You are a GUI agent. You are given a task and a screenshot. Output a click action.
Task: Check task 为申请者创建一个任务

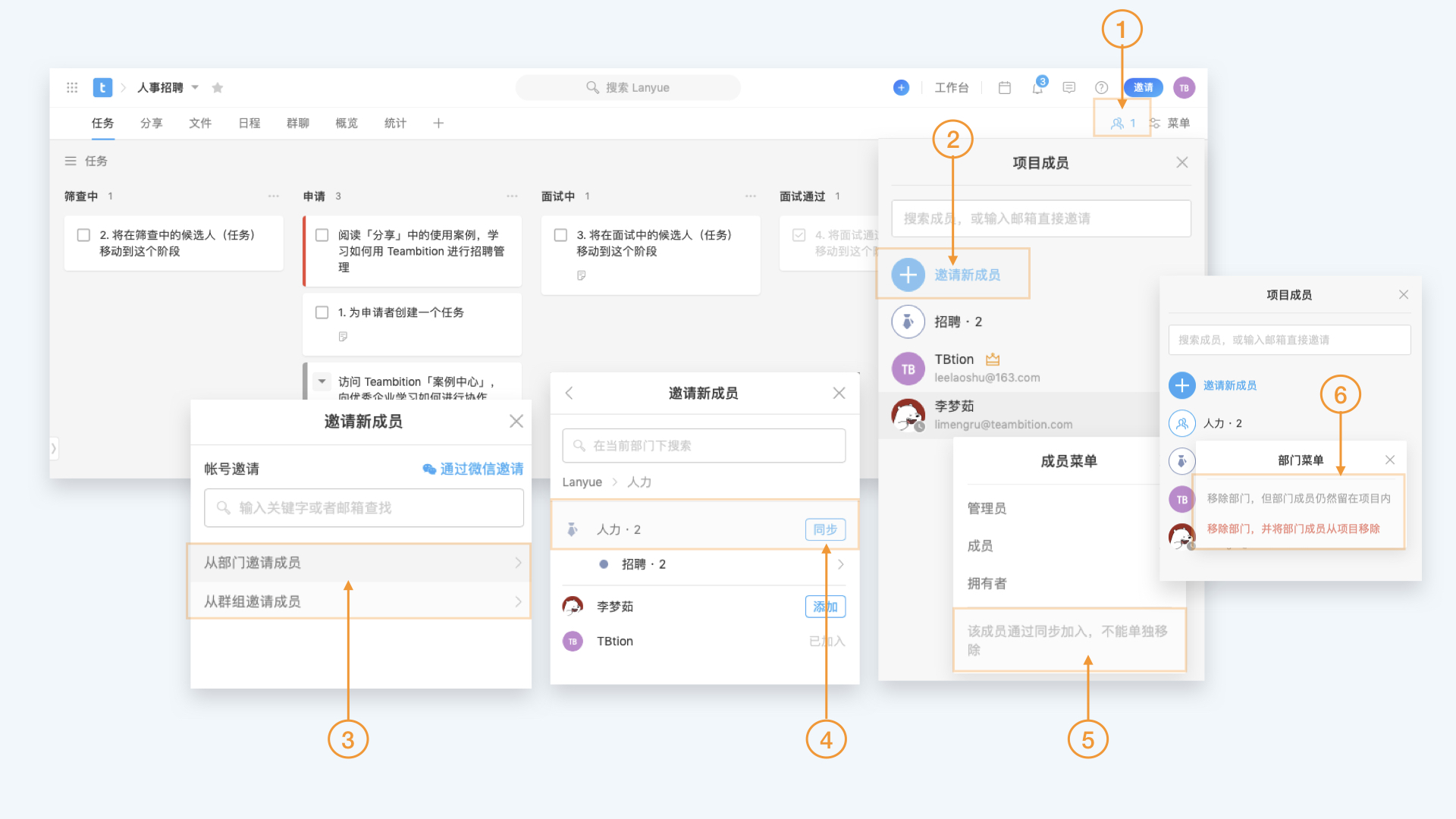pos(322,313)
